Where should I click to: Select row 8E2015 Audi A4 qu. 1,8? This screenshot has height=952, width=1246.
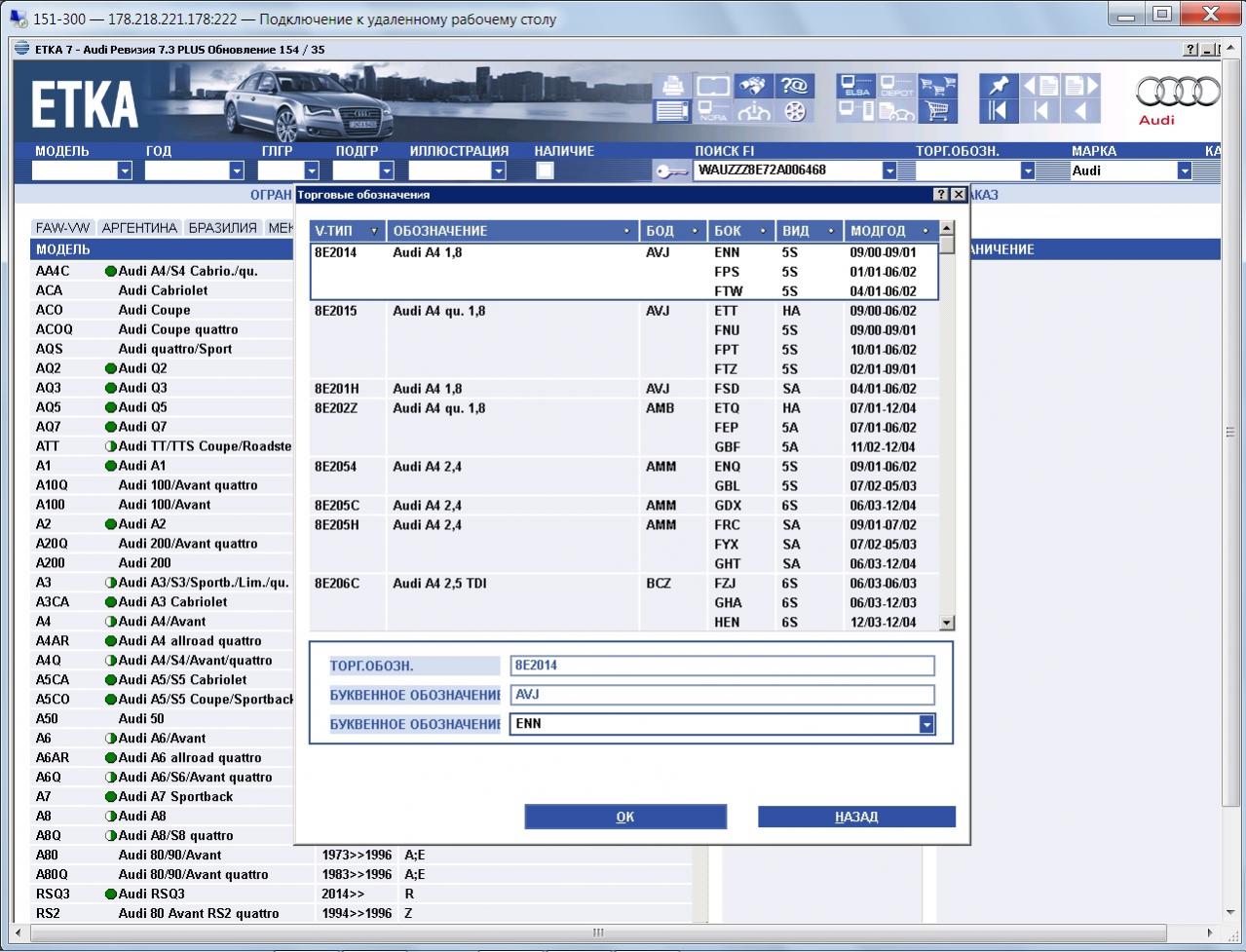624,340
